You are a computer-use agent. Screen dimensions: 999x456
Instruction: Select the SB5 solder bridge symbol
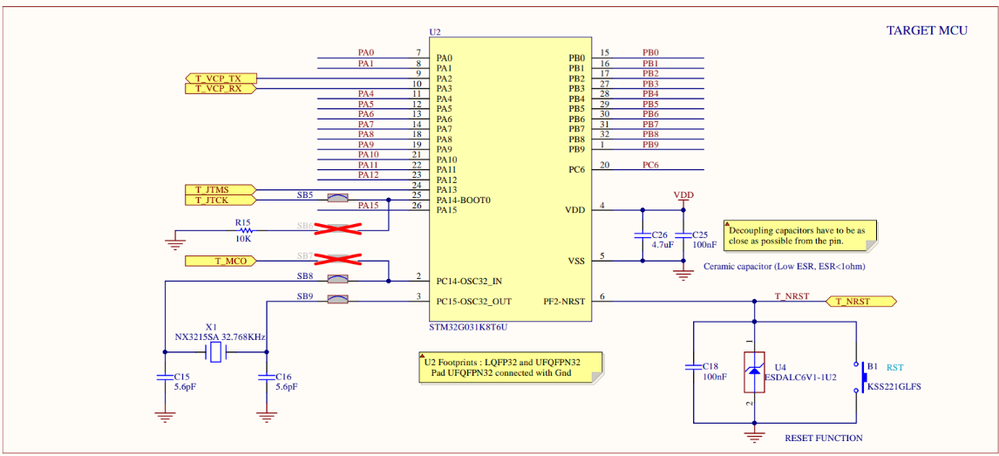pos(337,199)
